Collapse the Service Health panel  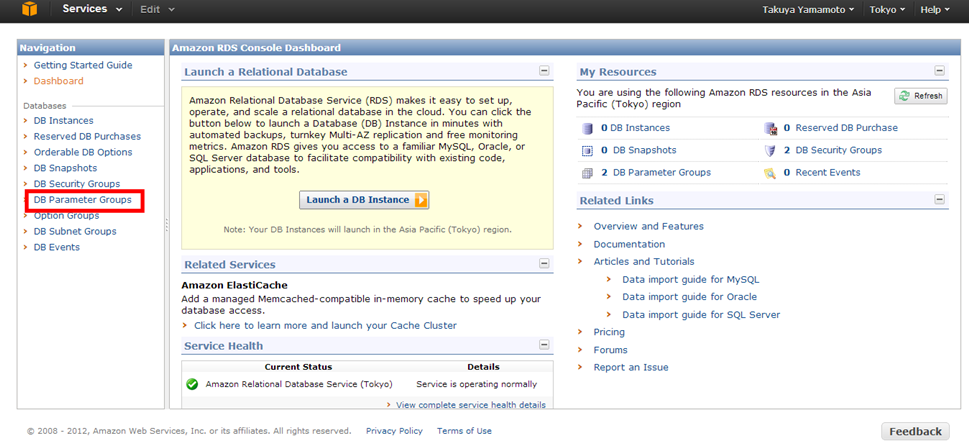point(544,344)
